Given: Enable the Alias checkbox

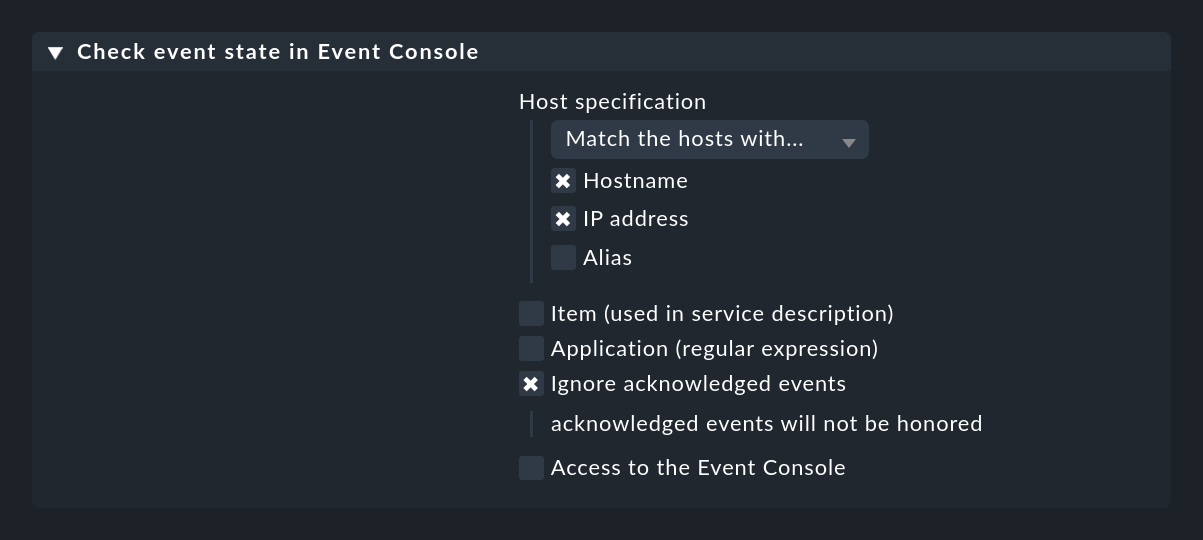Looking at the screenshot, I should (x=563, y=258).
